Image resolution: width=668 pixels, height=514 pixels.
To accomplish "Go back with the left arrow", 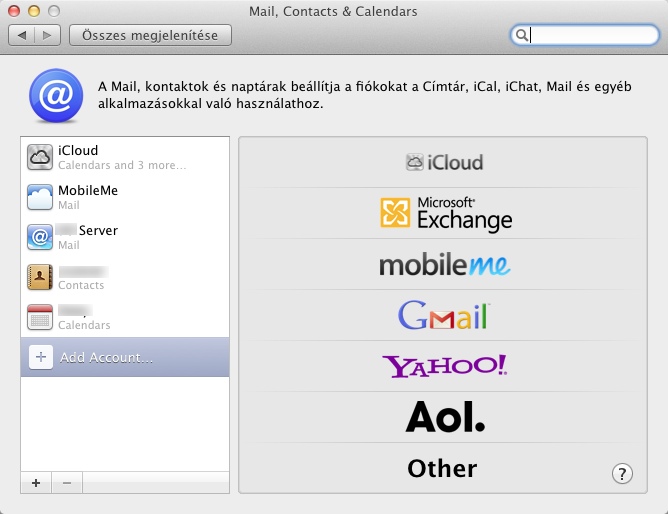I will [22, 35].
